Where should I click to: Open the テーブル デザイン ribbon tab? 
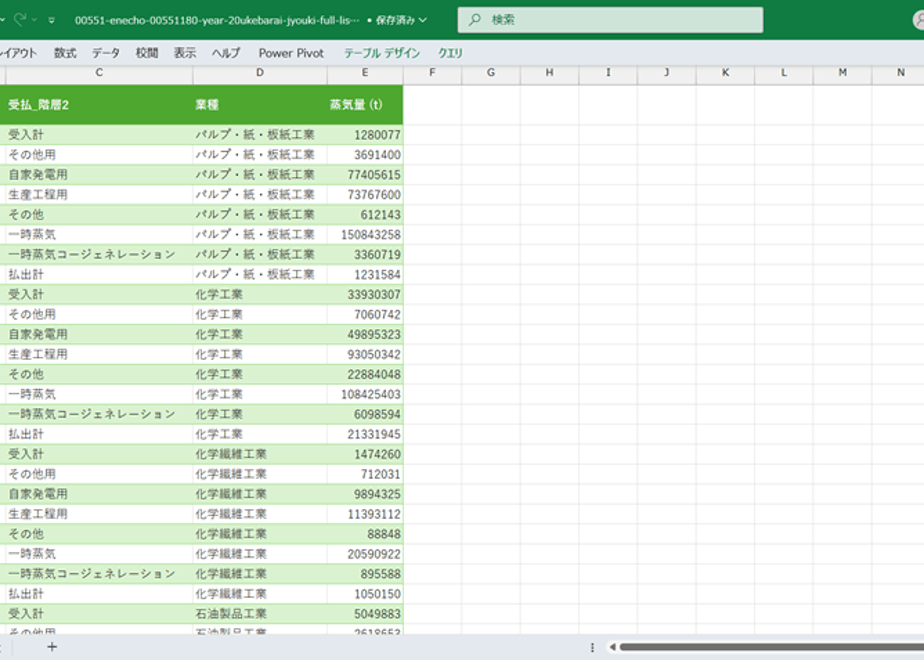[382, 53]
